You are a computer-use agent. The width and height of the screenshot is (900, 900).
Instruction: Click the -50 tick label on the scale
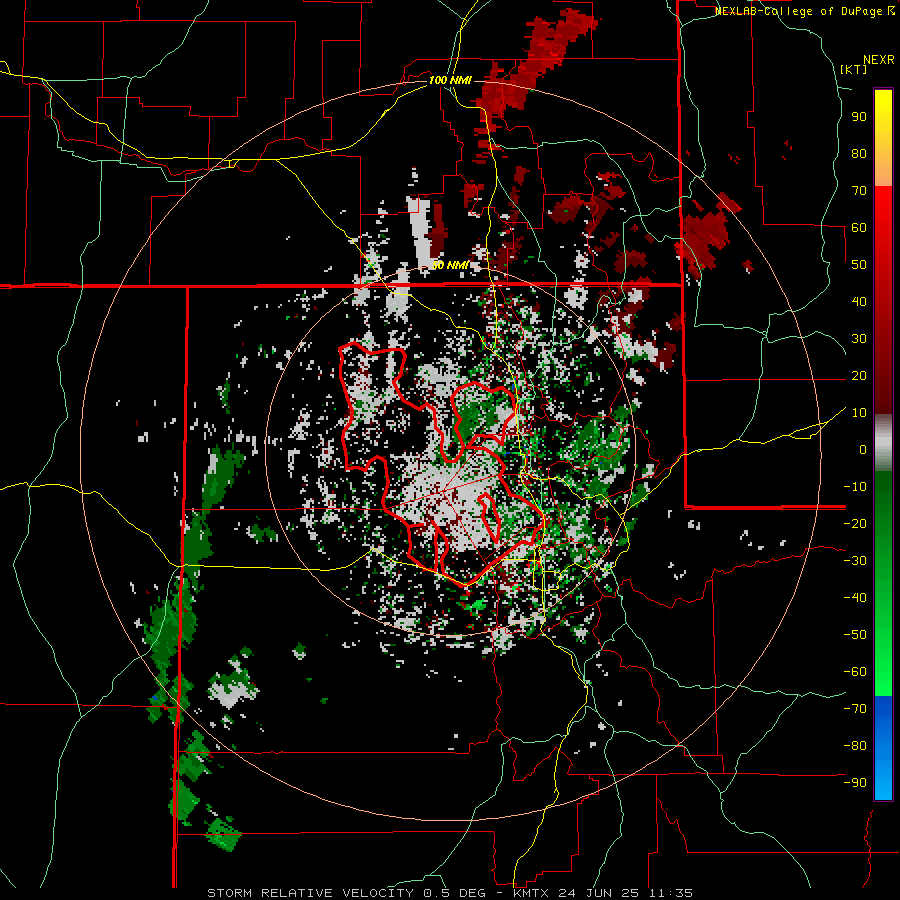855,635
